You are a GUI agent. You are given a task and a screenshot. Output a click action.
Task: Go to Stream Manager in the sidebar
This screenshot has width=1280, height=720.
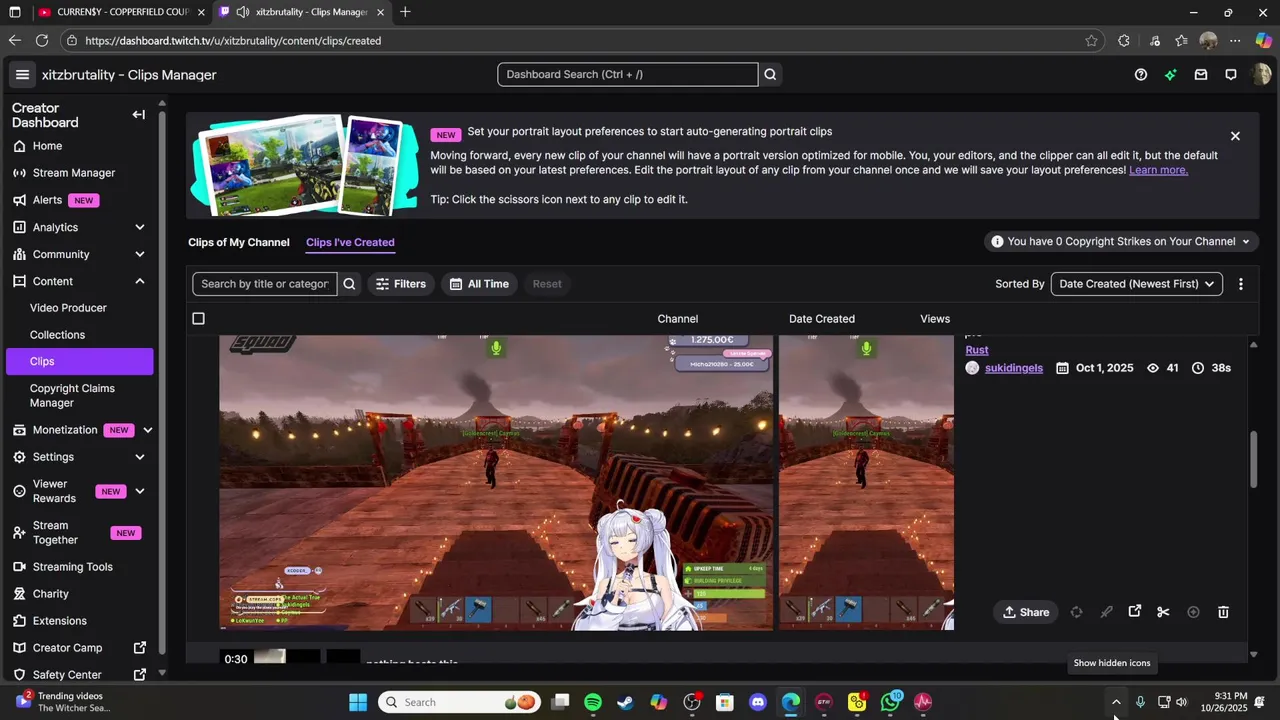coord(74,173)
